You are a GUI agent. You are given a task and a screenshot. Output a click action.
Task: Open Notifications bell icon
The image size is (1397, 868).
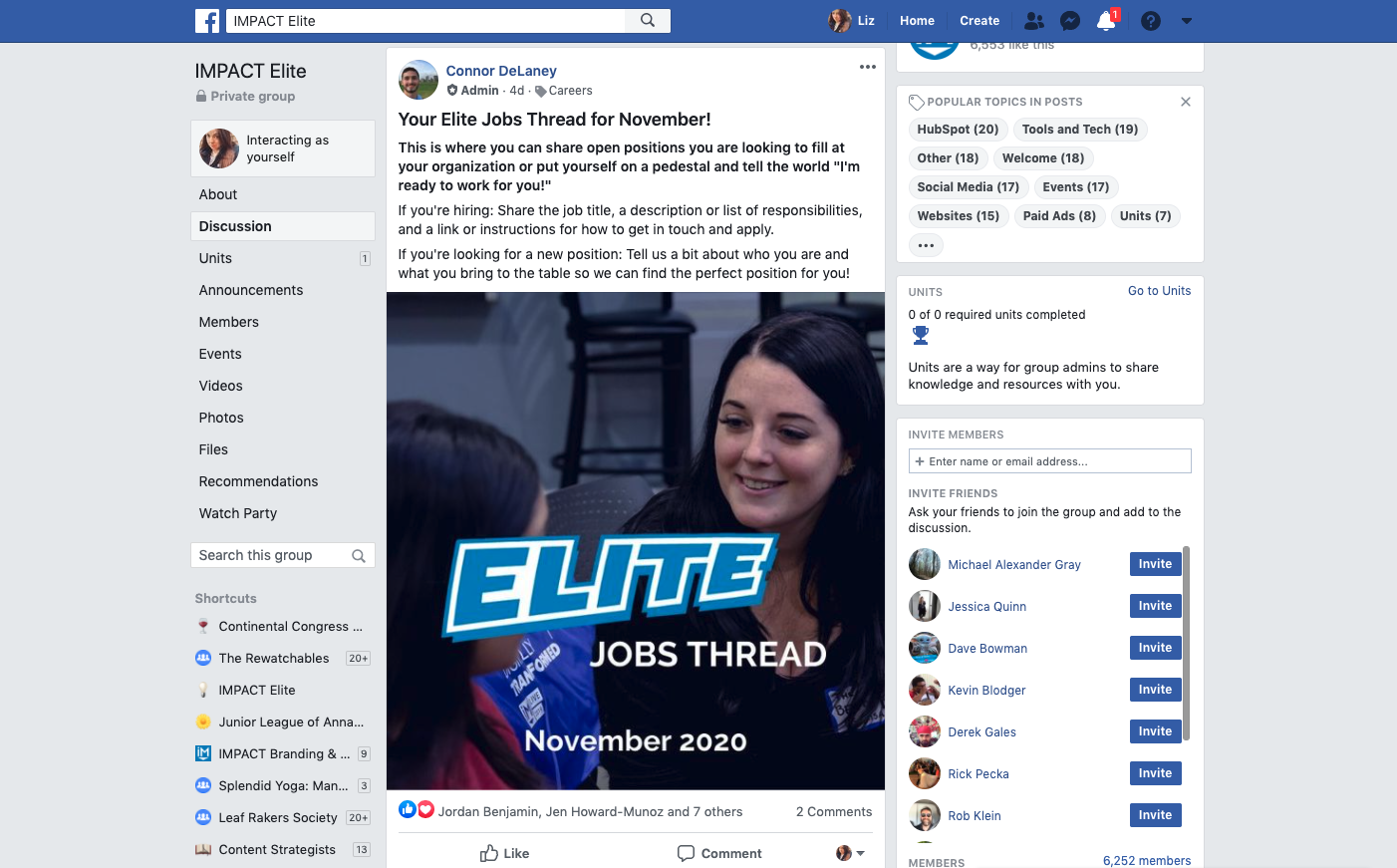point(1106,21)
